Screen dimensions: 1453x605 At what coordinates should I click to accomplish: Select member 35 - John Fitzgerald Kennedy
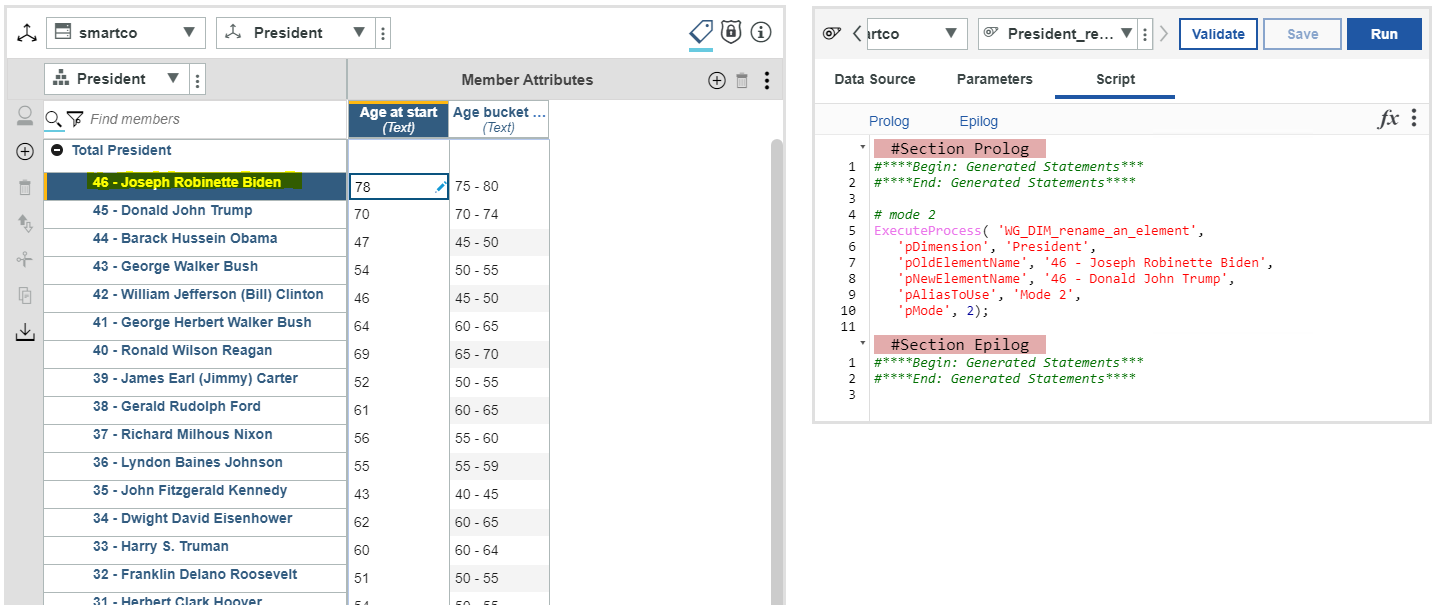[190, 491]
